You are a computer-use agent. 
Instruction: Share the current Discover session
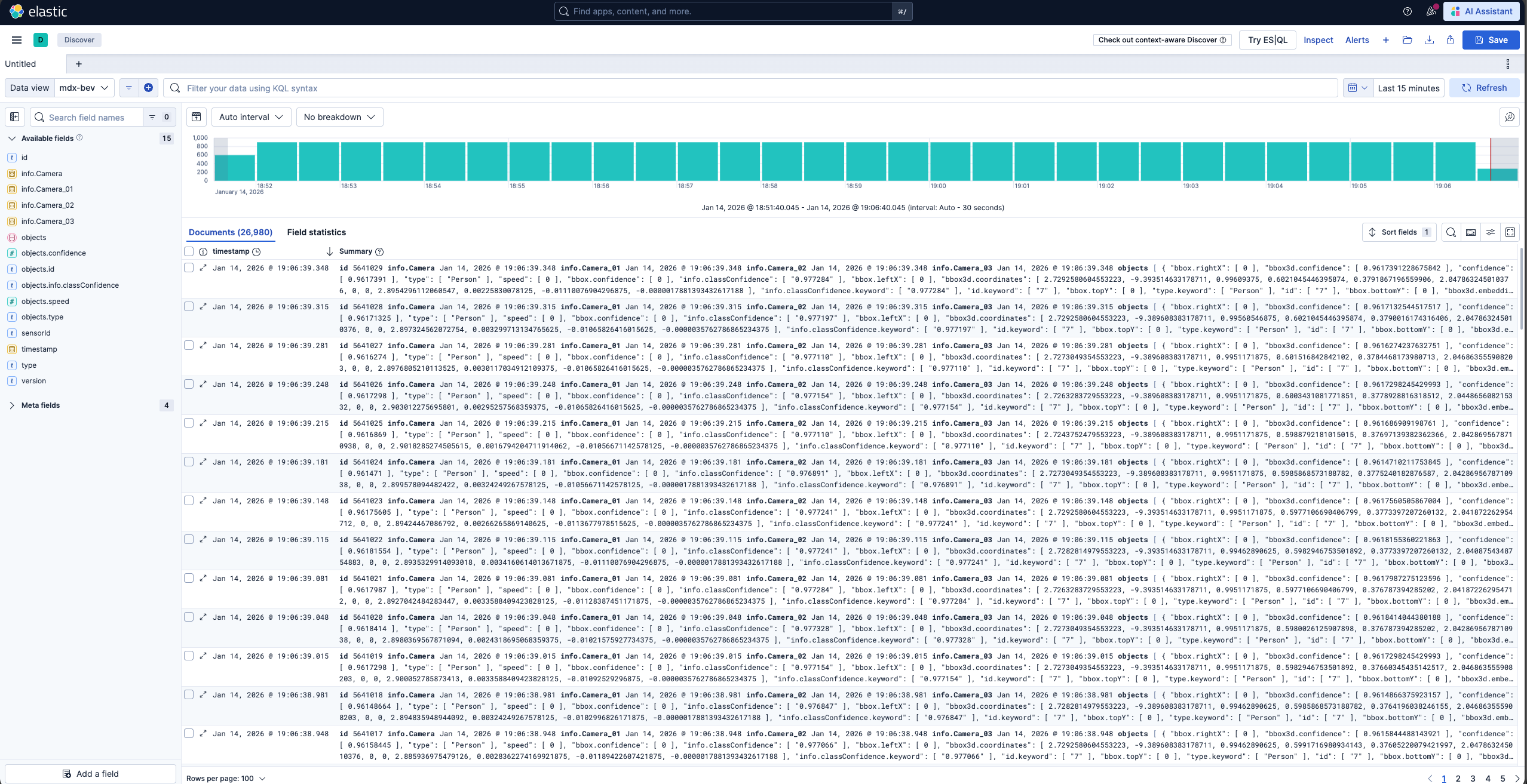(x=1449, y=40)
